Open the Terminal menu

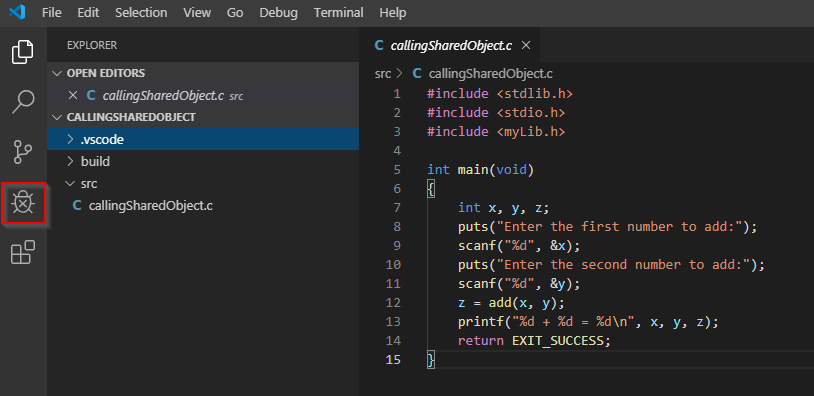tap(338, 12)
